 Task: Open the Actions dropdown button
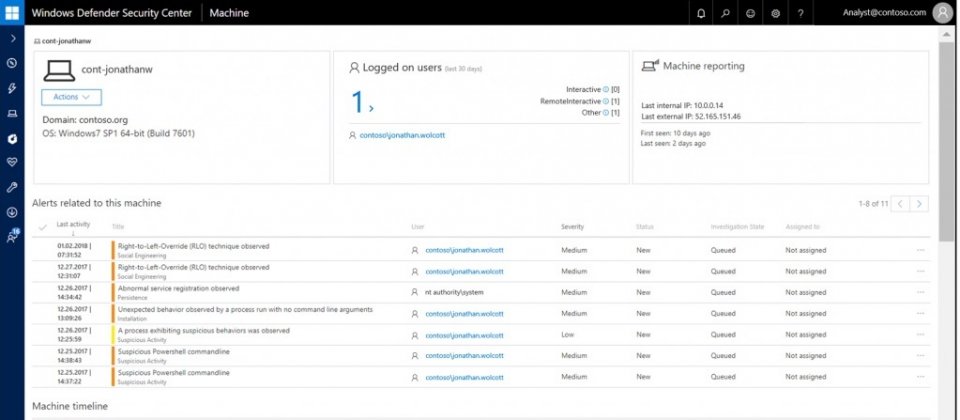(72, 97)
